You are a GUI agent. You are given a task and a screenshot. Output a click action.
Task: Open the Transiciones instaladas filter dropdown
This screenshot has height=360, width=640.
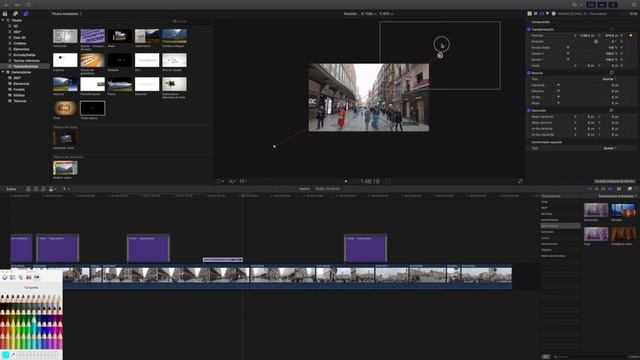(x=617, y=196)
